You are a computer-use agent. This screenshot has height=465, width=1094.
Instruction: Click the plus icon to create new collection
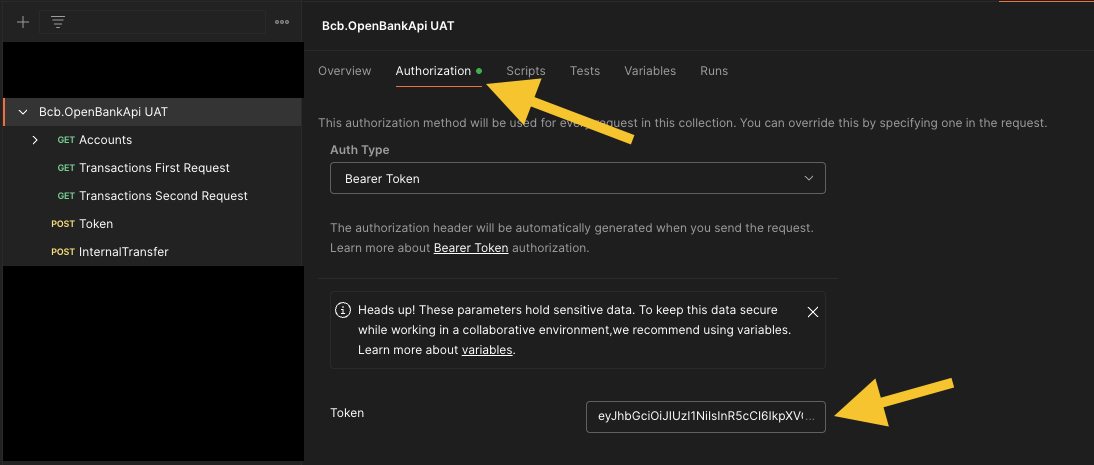click(x=23, y=22)
